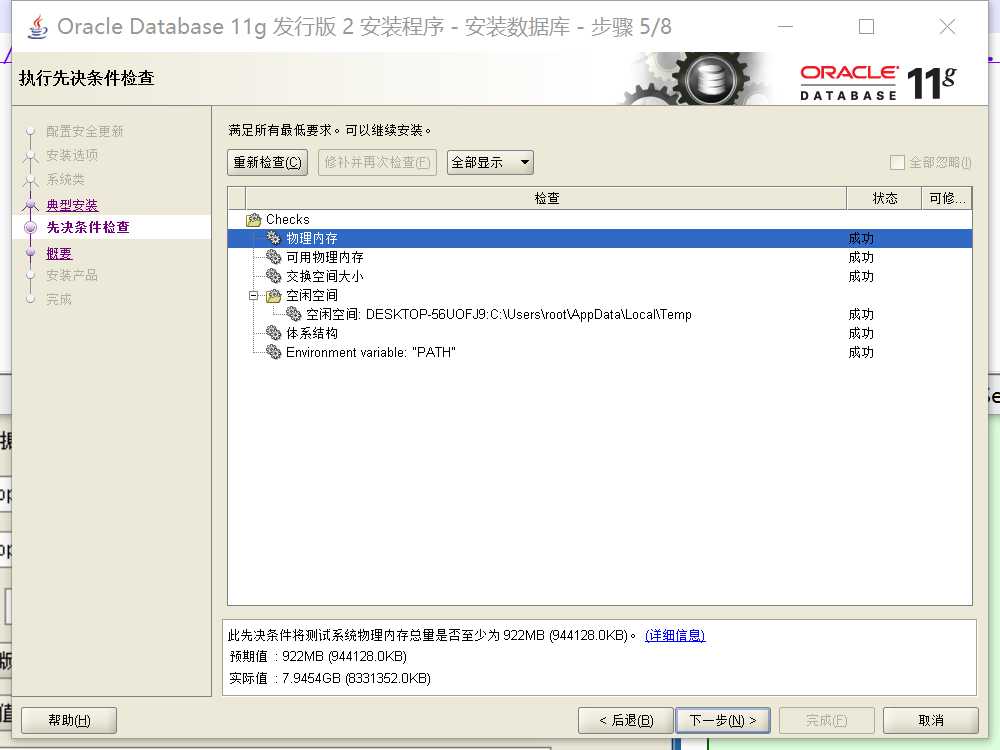Click 成功 status of 交换空间大小 row
Viewport: 1000px width, 750px height.
click(x=861, y=277)
